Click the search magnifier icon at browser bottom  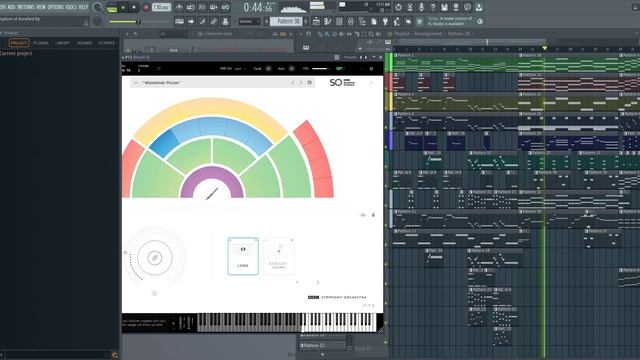tap(115, 356)
